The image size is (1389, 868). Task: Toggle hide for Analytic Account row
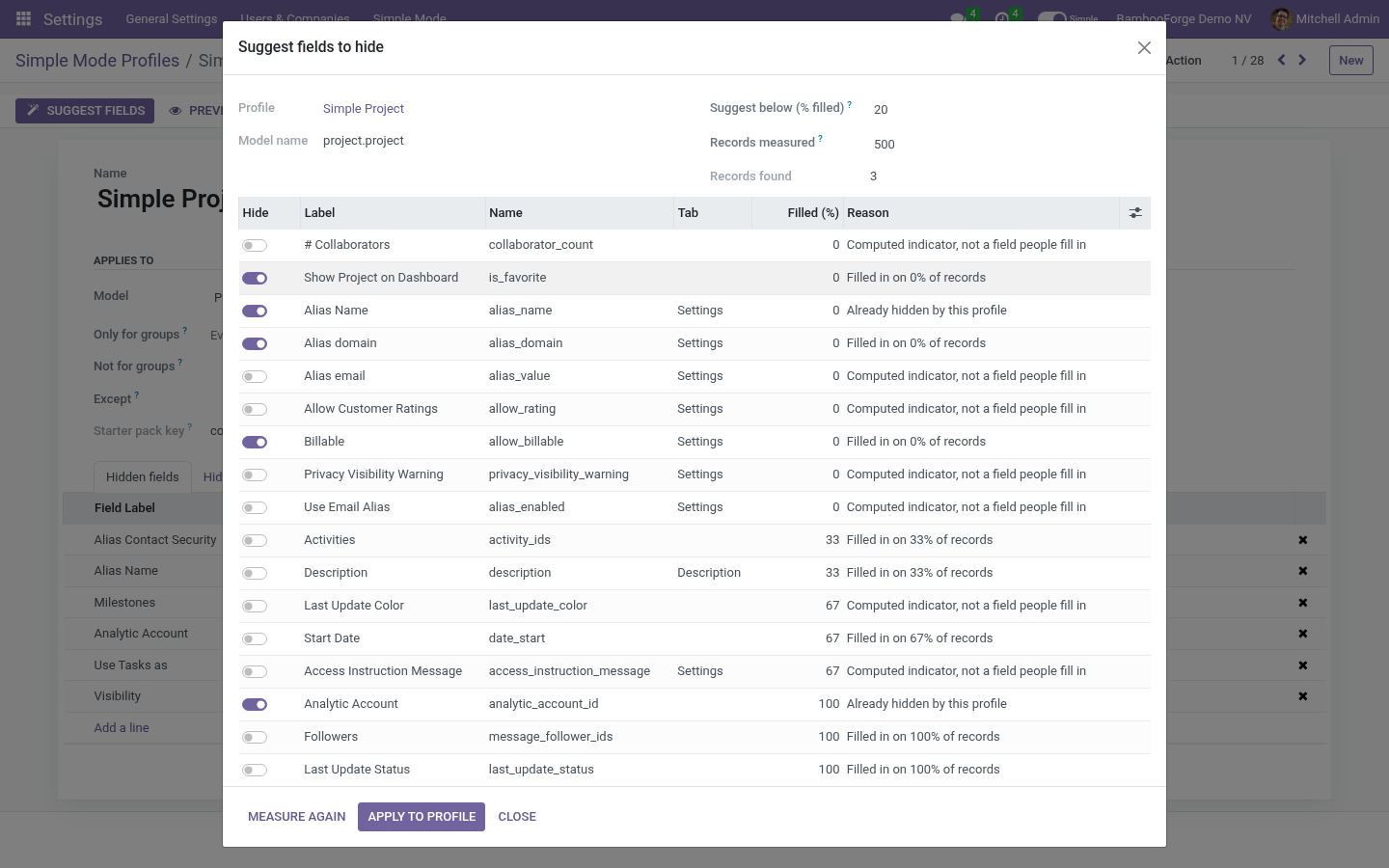tap(255, 705)
